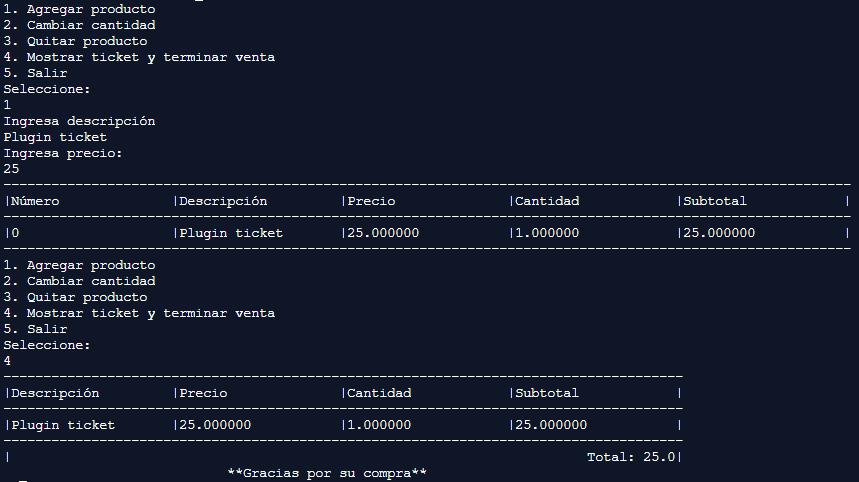Click the "Precio" header in the final ticket table
The width and height of the screenshot is (859, 482).
(x=203, y=393)
